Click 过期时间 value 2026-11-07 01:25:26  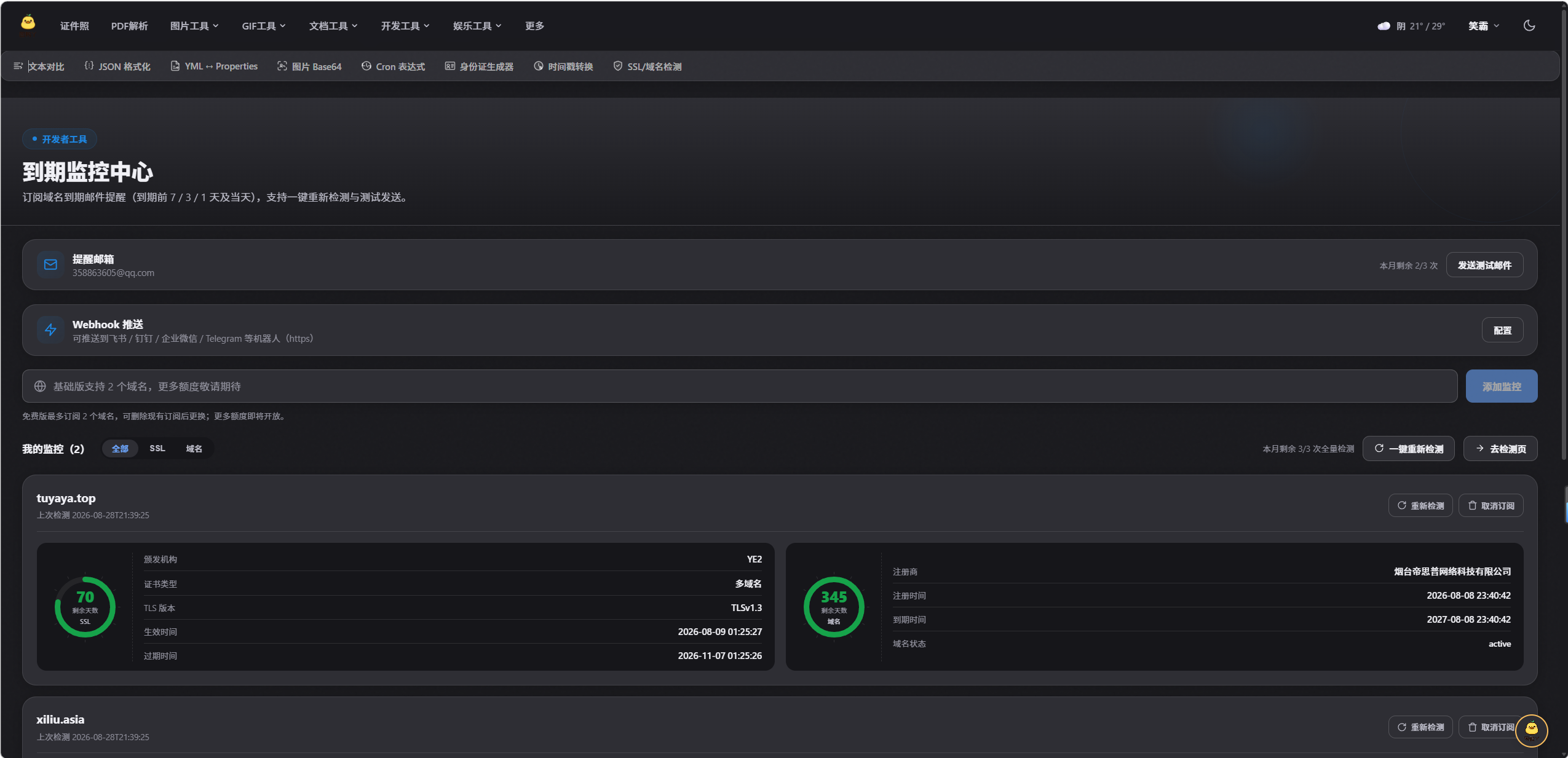719,655
